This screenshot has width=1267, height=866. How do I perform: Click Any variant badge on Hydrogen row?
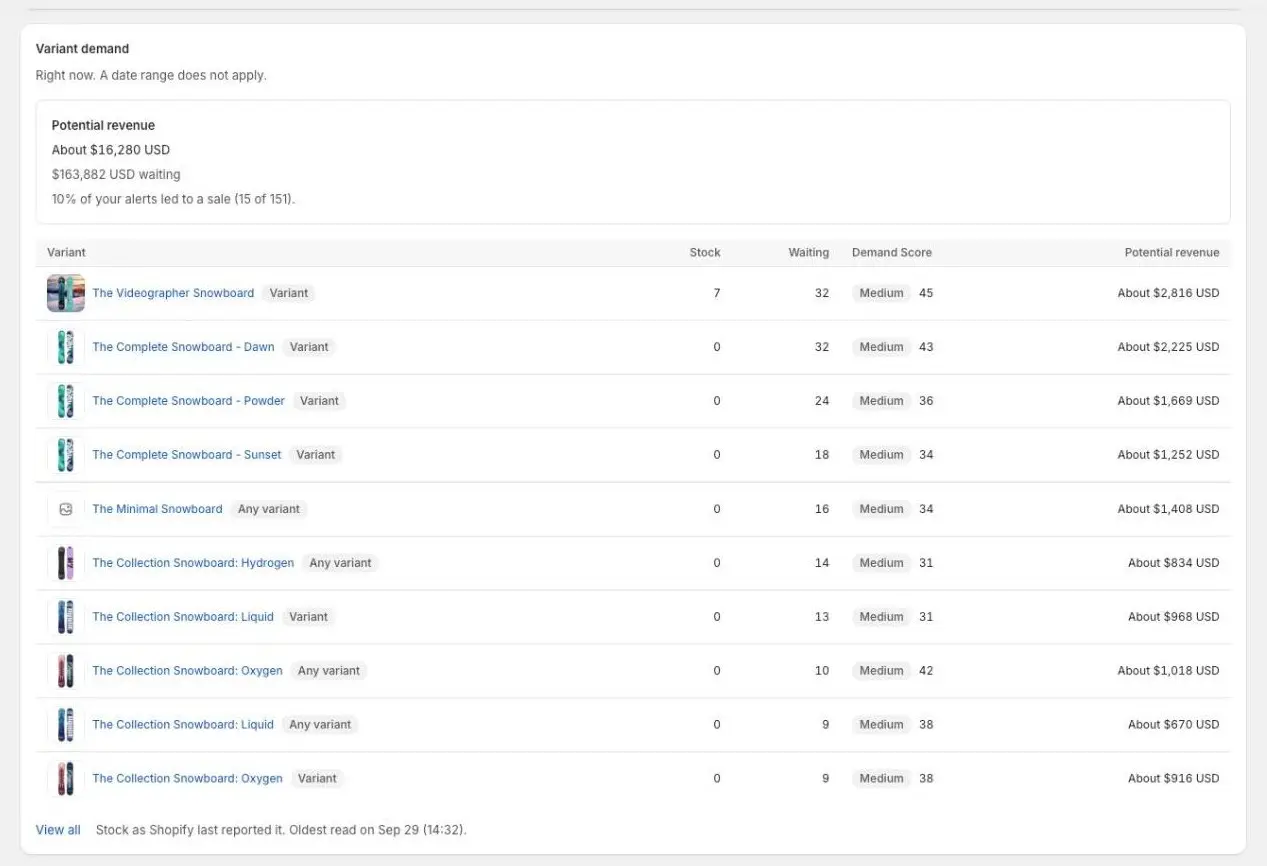point(340,563)
